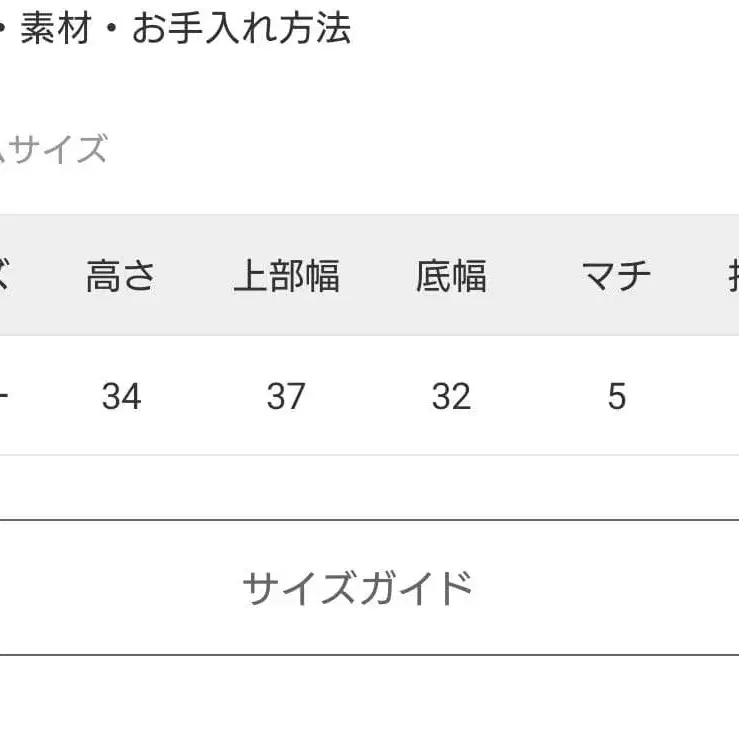Select the 上部幅 column header
Viewport: 739px width, 739px height.
click(x=286, y=276)
